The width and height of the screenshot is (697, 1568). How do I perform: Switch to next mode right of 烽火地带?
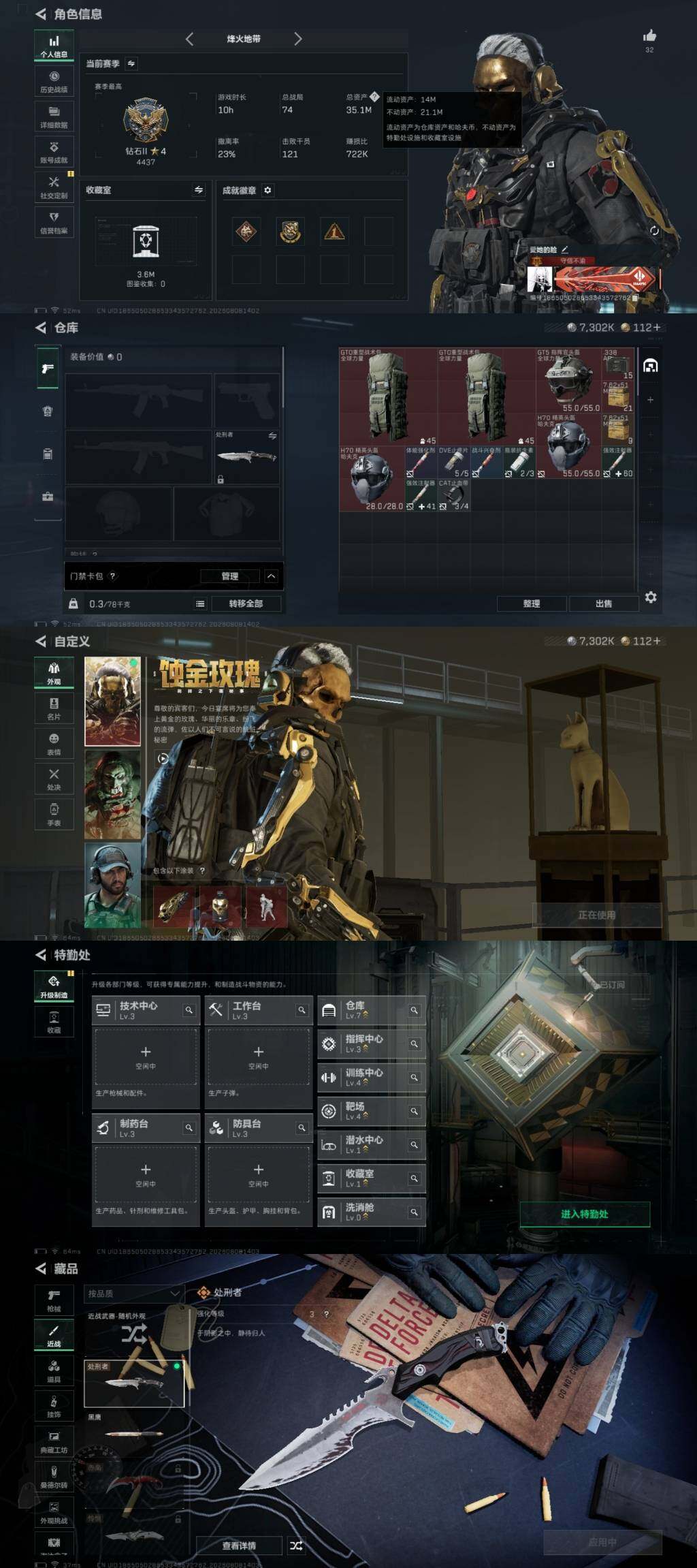pyautogui.click(x=297, y=39)
